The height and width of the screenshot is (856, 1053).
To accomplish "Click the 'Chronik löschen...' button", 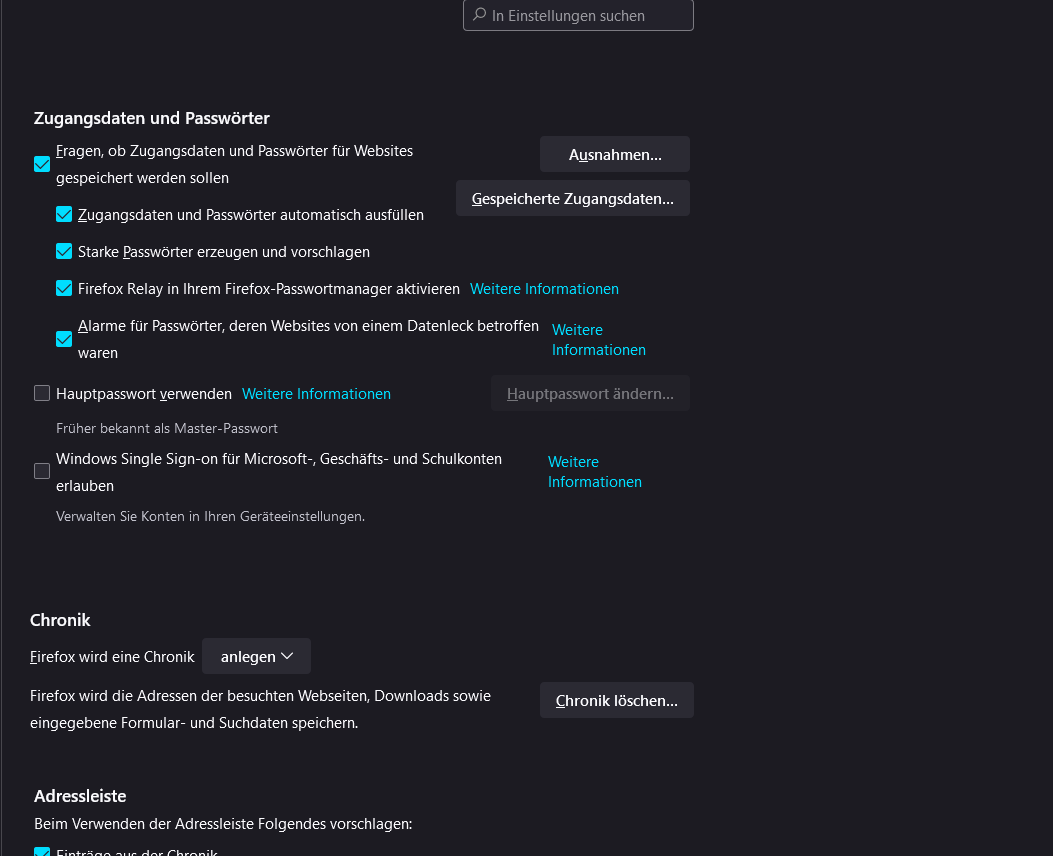I will (x=617, y=700).
